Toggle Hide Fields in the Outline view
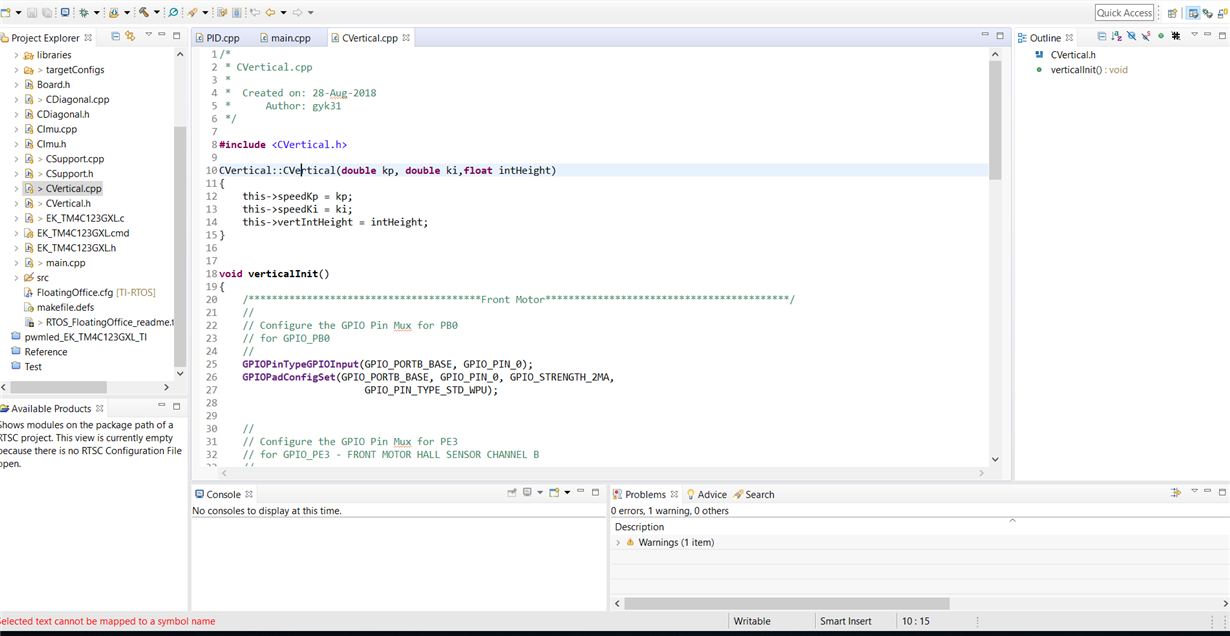1230x636 pixels. pos(1131,35)
